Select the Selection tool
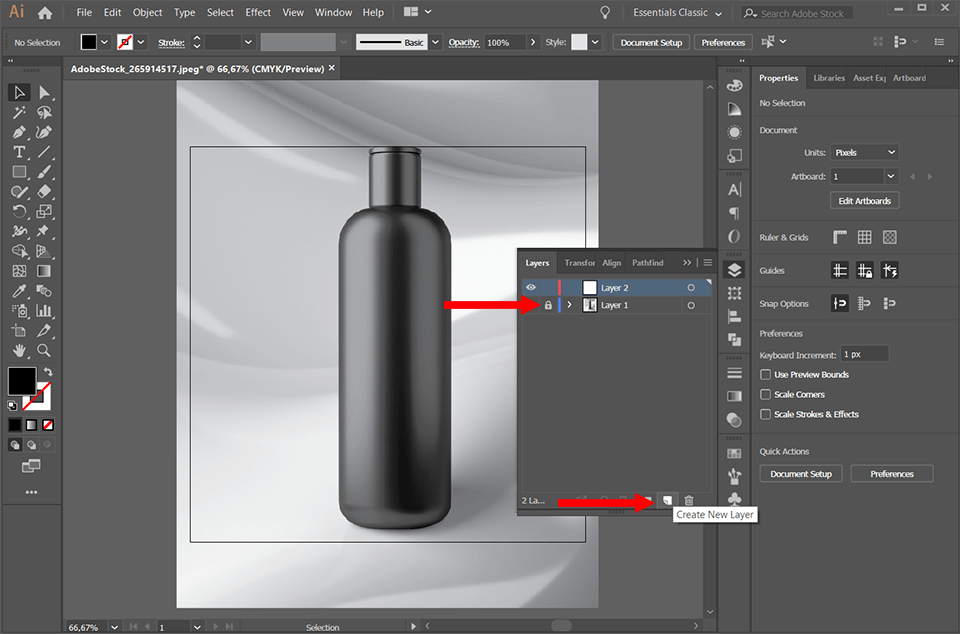This screenshot has width=960, height=634. click(x=18, y=92)
